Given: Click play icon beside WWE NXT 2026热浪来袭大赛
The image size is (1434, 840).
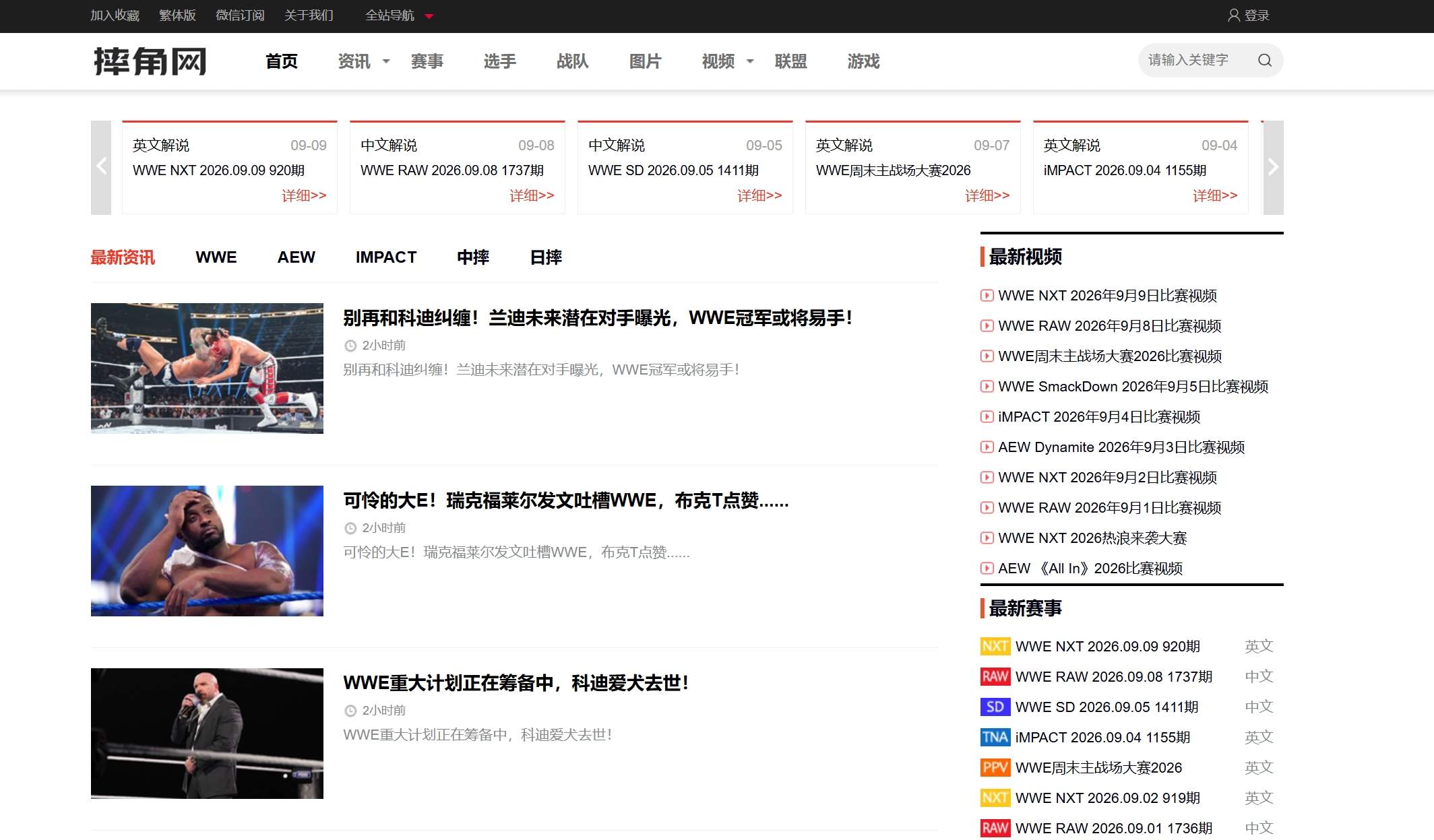Looking at the screenshot, I should (x=987, y=538).
